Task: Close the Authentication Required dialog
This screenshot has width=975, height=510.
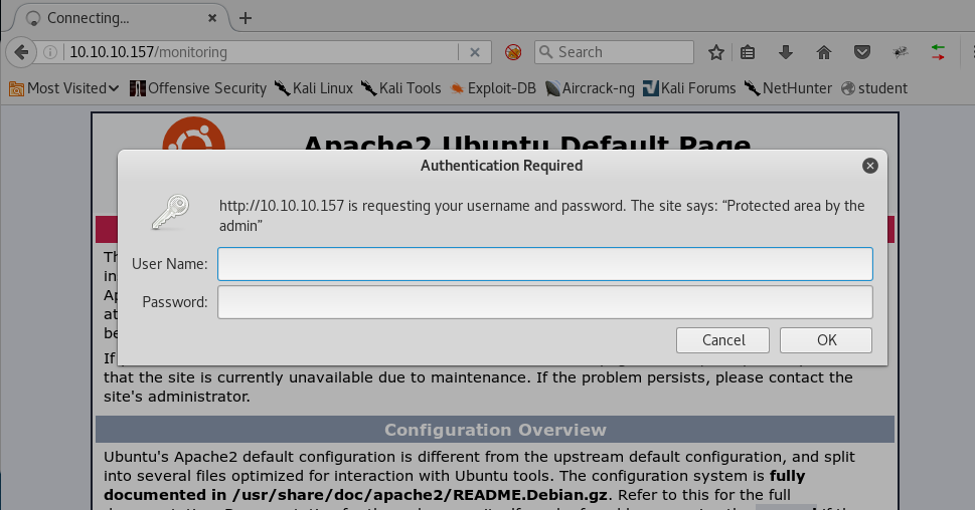Action: coord(870,165)
